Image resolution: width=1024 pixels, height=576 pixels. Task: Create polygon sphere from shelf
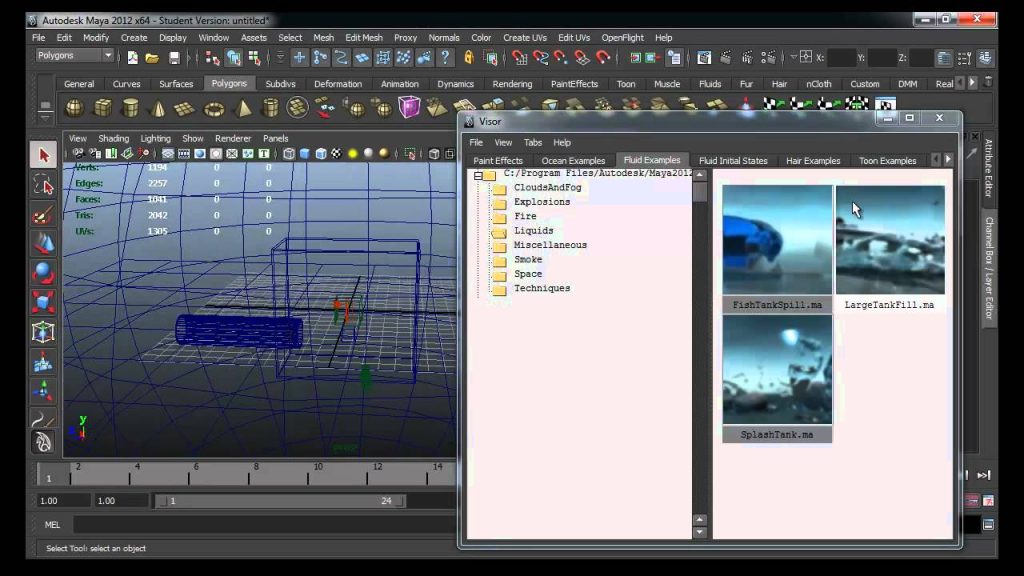(x=74, y=107)
